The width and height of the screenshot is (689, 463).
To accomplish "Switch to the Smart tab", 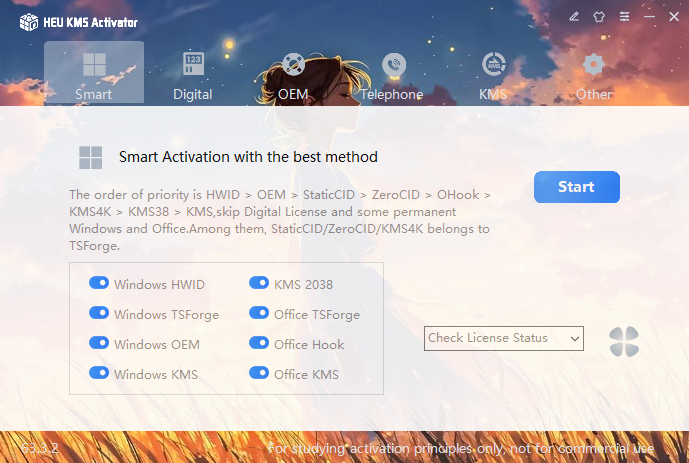I will (x=94, y=72).
